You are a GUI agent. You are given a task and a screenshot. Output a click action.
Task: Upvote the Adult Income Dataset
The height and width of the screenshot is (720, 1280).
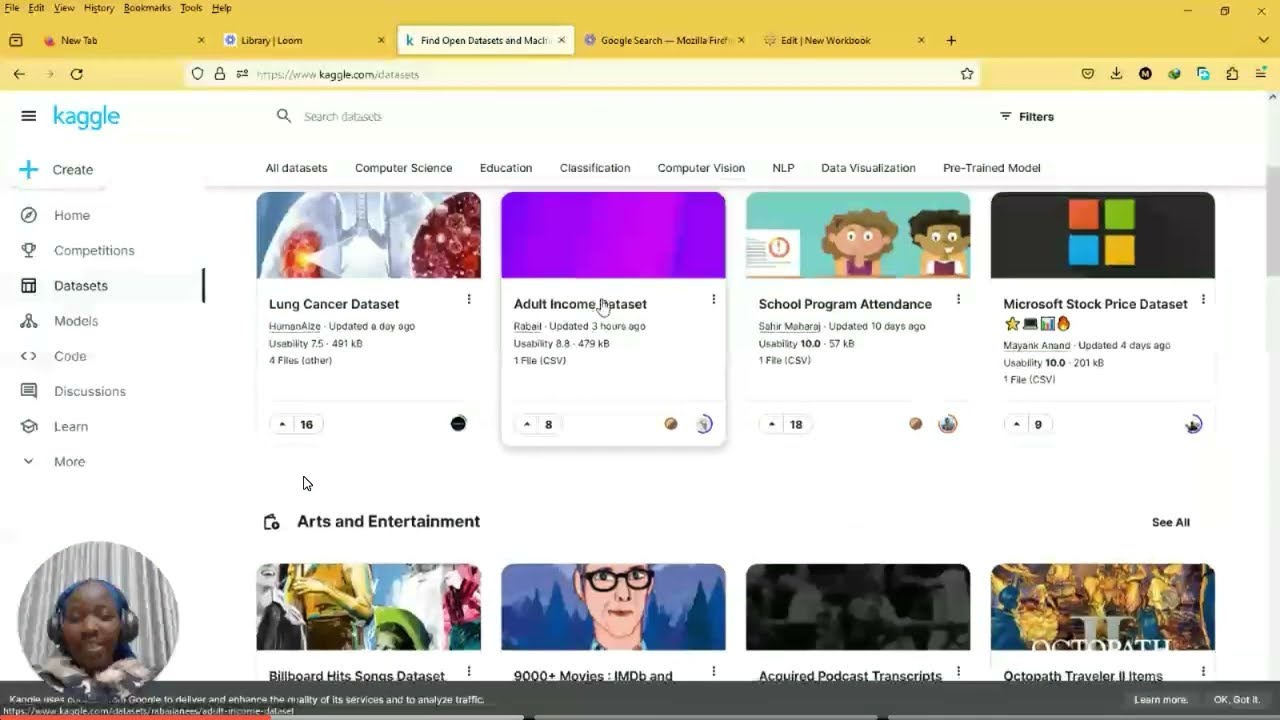527,424
